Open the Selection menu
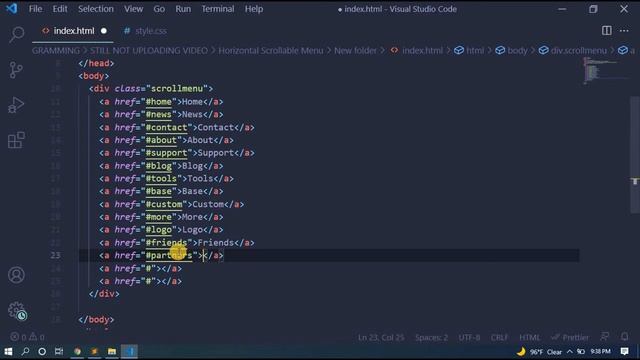Viewport: 640px width, 360px height. [x=96, y=9]
